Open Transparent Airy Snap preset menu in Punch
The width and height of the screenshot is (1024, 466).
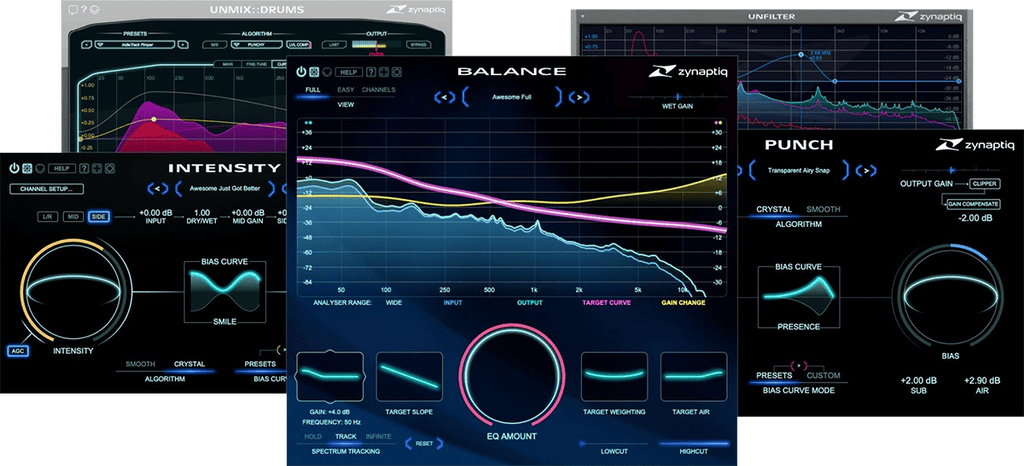799,171
